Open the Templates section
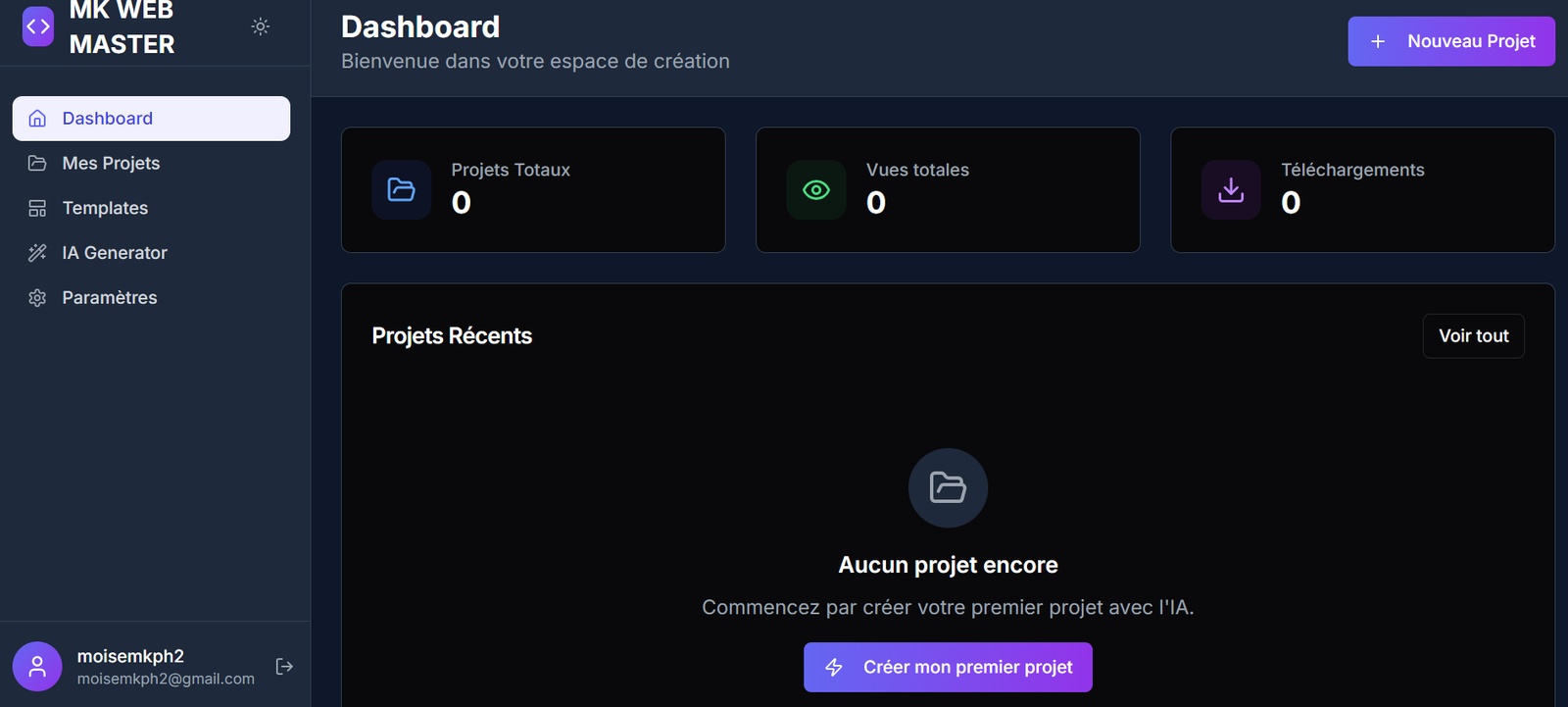This screenshot has height=707, width=1568. 105,208
